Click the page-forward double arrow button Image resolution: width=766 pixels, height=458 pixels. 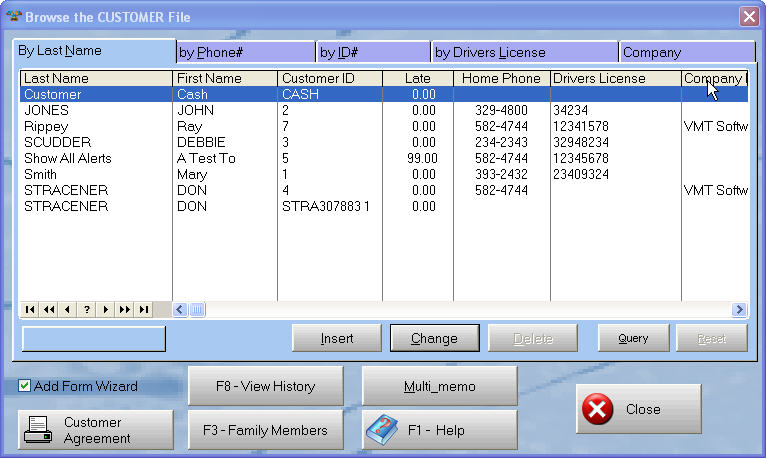tap(125, 310)
